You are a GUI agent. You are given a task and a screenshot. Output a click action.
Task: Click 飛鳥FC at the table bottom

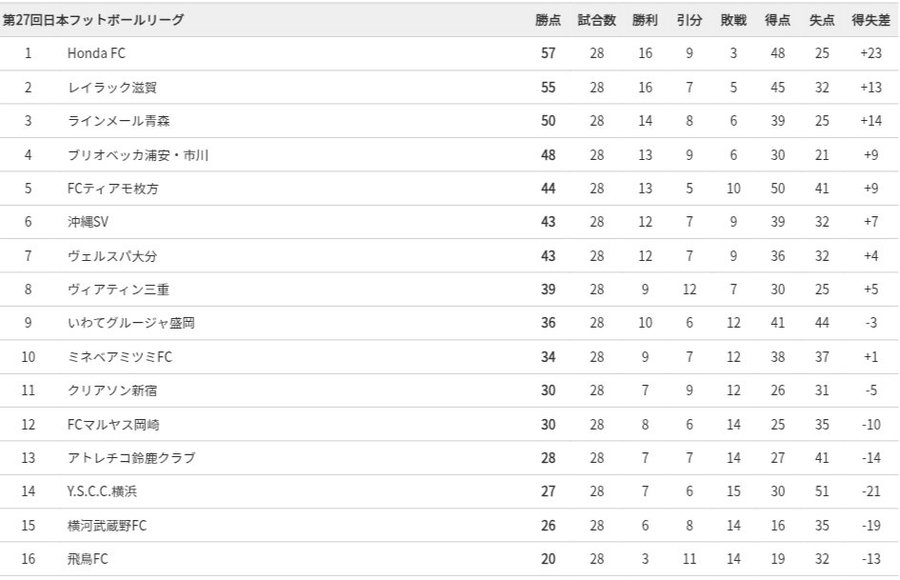click(88, 559)
